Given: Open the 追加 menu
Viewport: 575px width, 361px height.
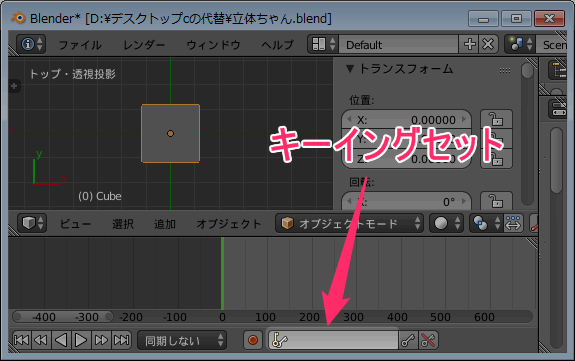Looking at the screenshot, I should [165, 224].
